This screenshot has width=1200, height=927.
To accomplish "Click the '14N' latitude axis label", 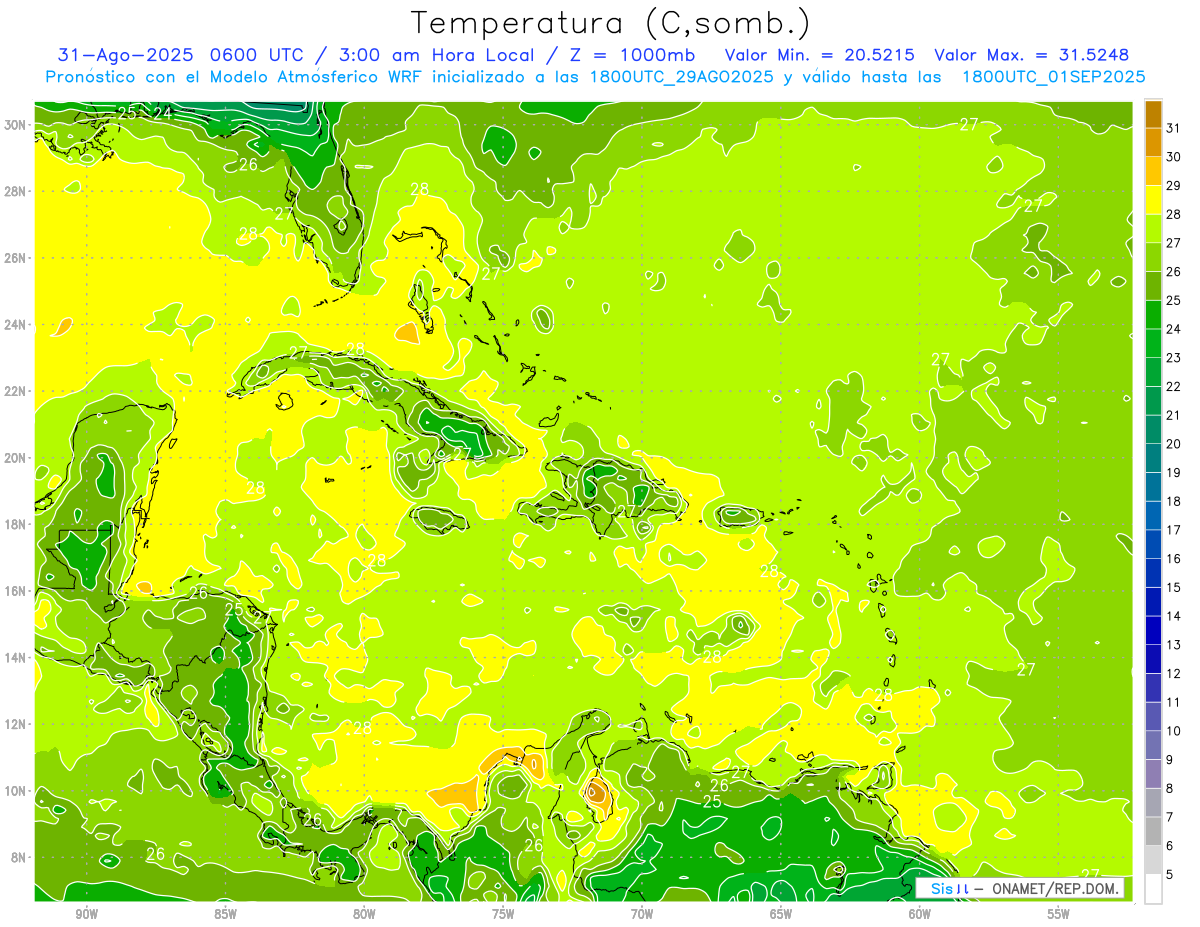I will pyautogui.click(x=16, y=658).
